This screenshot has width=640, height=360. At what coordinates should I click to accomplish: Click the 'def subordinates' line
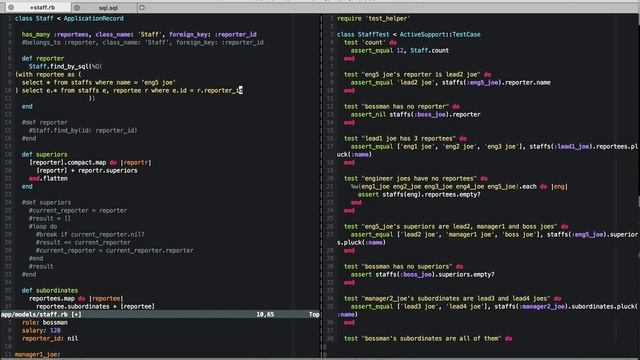pyautogui.click(x=50, y=290)
